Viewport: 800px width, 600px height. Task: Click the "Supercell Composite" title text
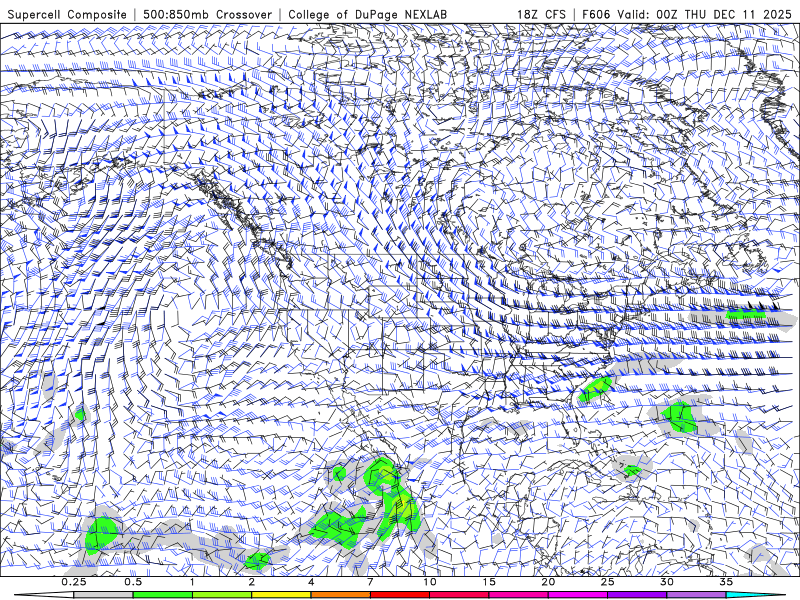coord(67,14)
